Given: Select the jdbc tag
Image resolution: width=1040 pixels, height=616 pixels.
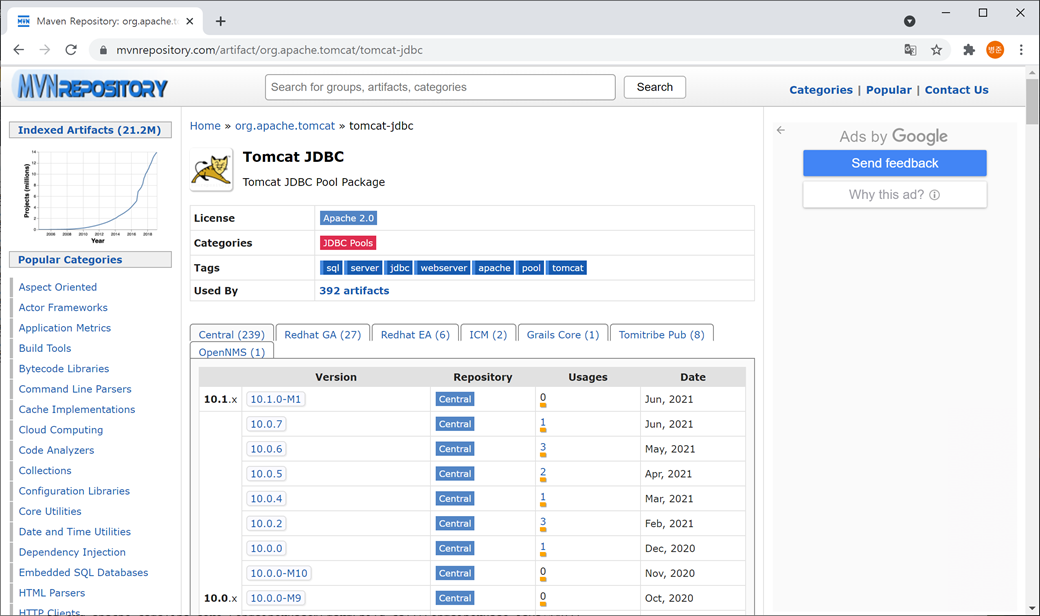Looking at the screenshot, I should point(399,268).
